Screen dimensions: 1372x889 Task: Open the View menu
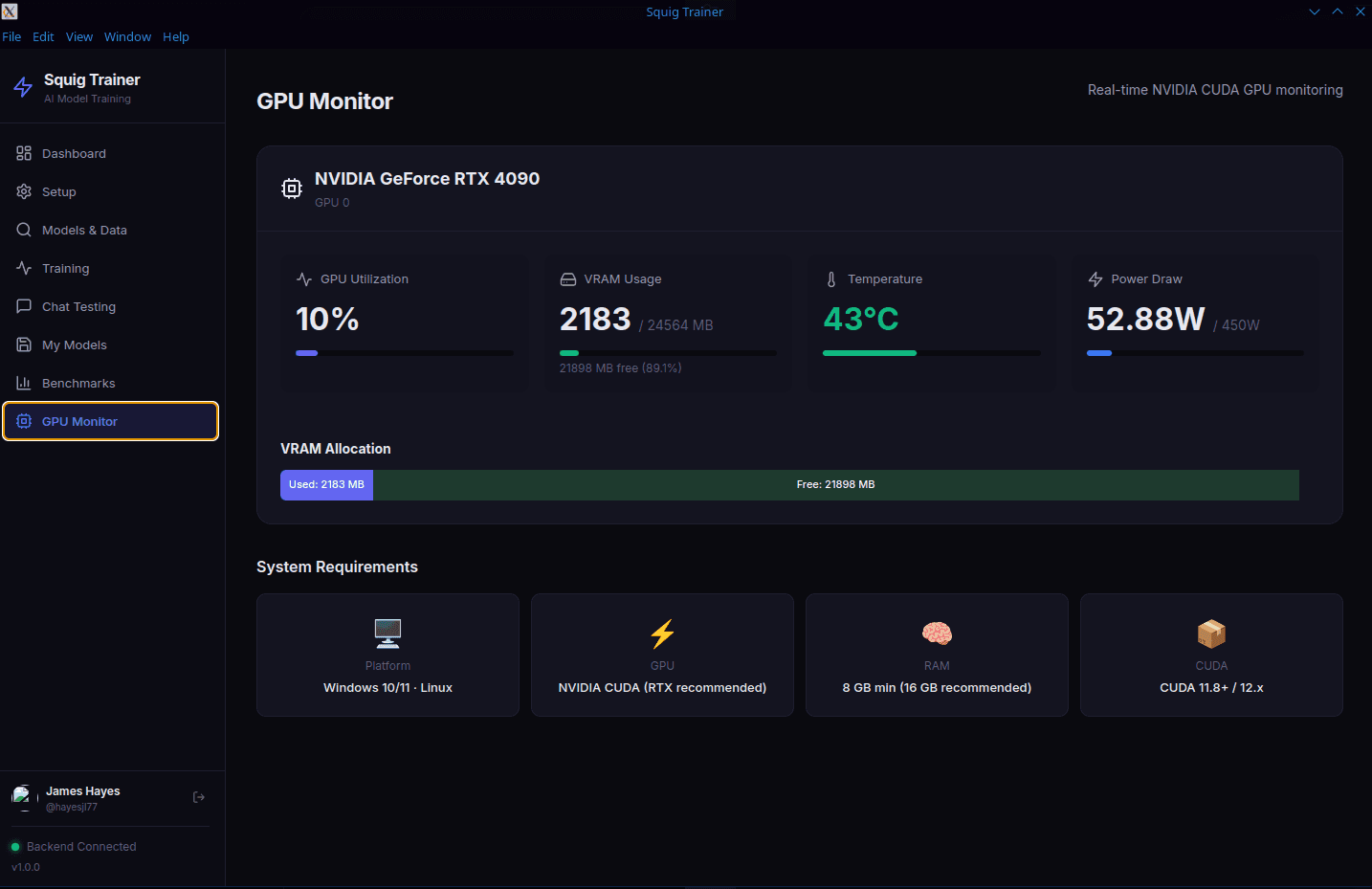click(79, 36)
